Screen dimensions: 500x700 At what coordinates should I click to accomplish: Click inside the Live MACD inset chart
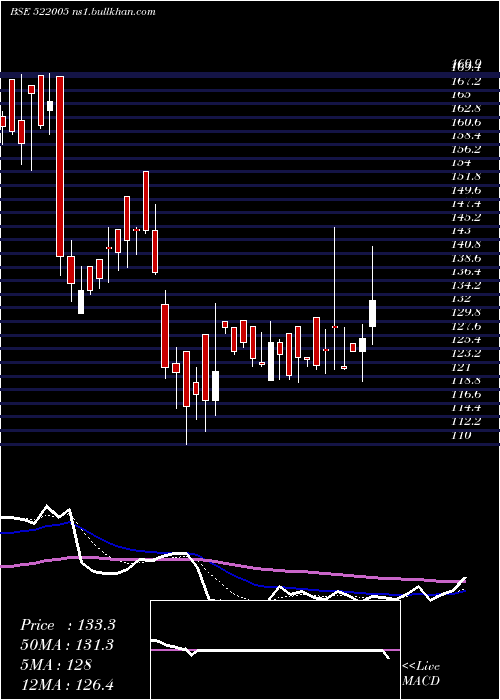(x=275, y=650)
